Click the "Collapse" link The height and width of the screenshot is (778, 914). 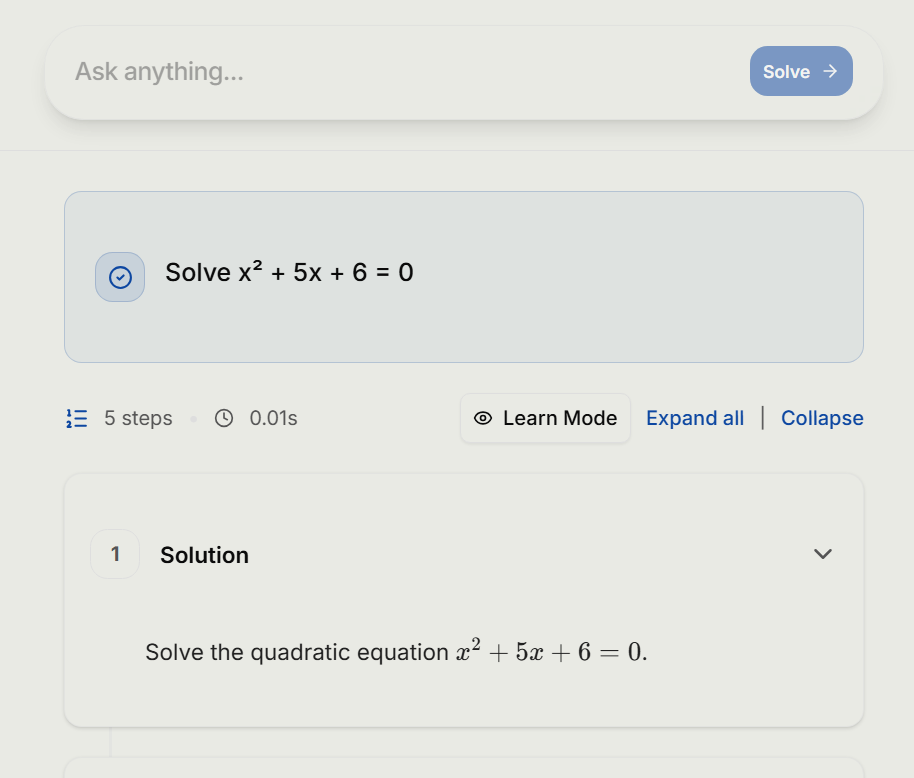[x=822, y=417]
